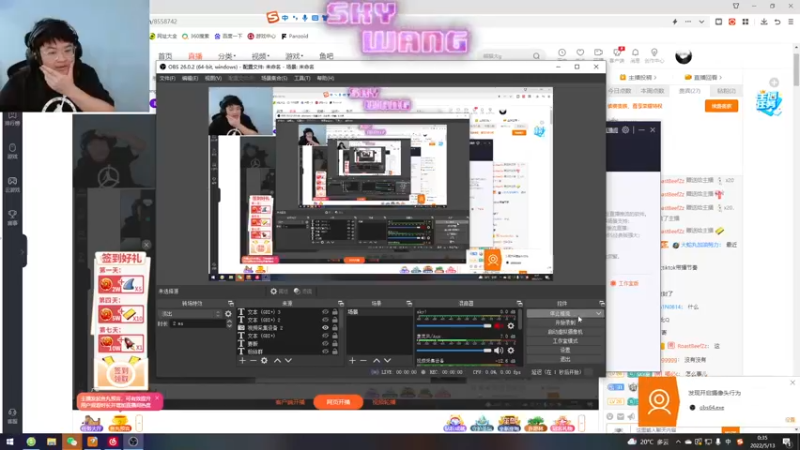Move selected source up in Sources list
The width and height of the screenshot is (800, 450).
[x=277, y=360]
